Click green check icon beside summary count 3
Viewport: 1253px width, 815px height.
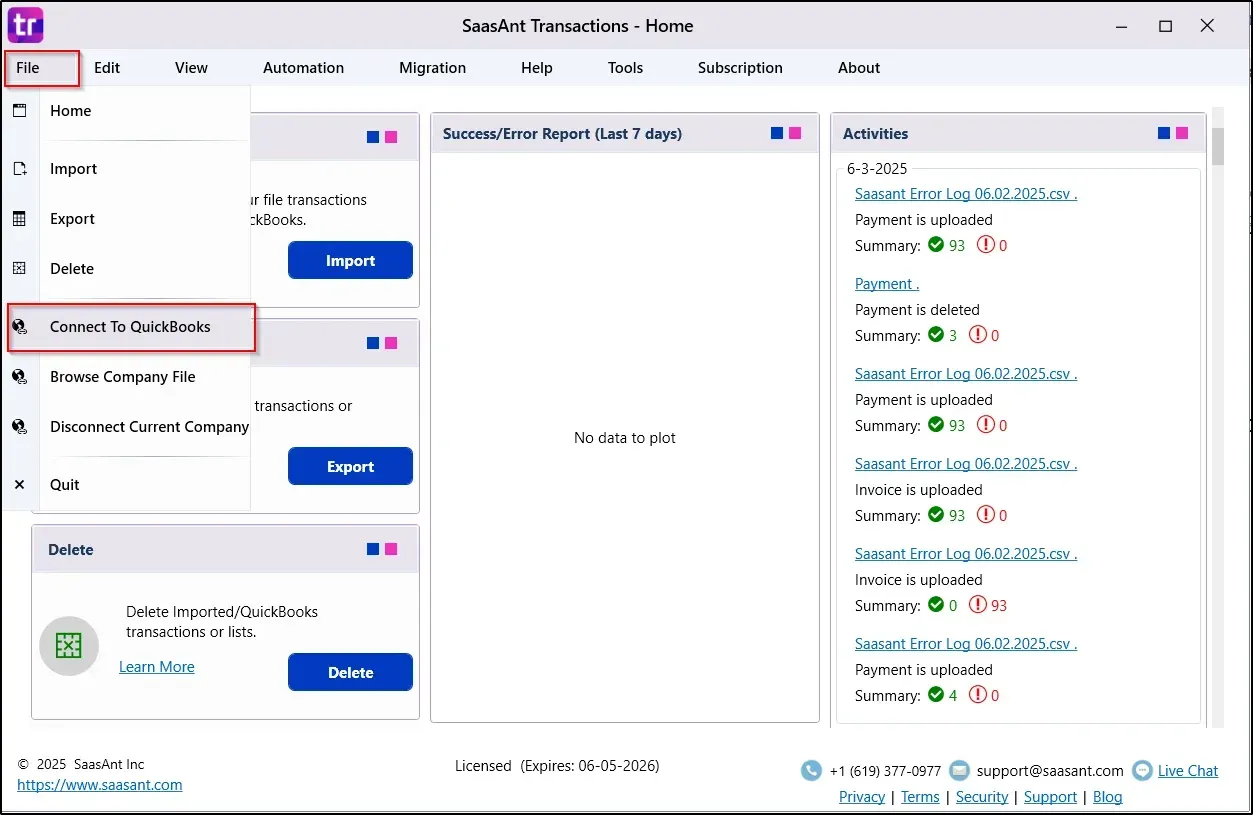pos(936,335)
